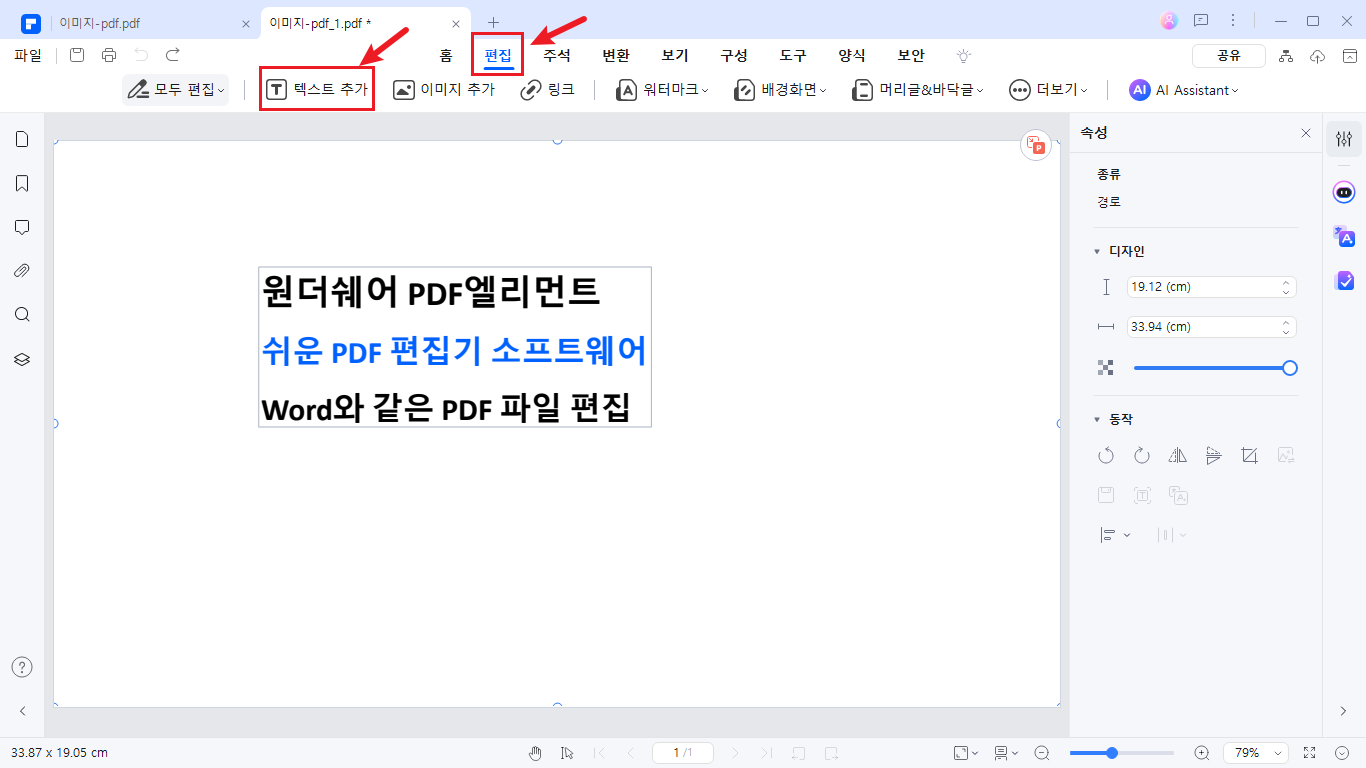
Task: Switch to the 주석 tab
Action: [557, 56]
